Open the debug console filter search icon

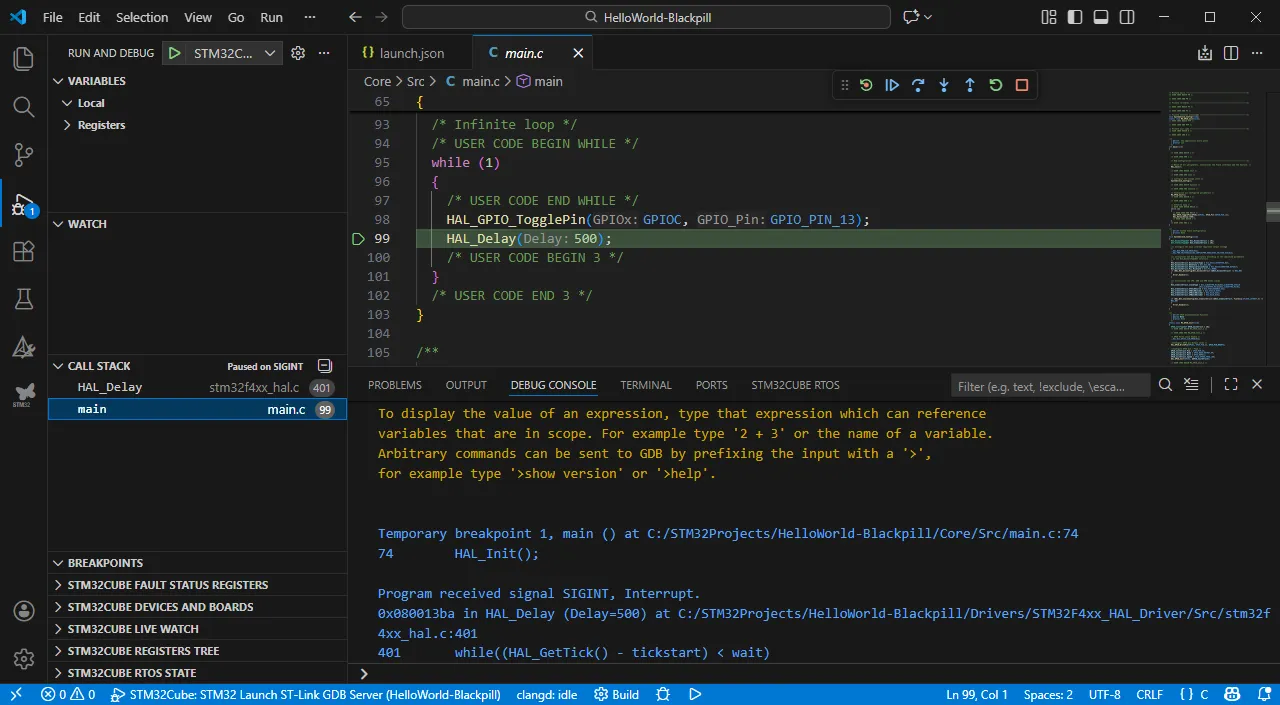1165,385
